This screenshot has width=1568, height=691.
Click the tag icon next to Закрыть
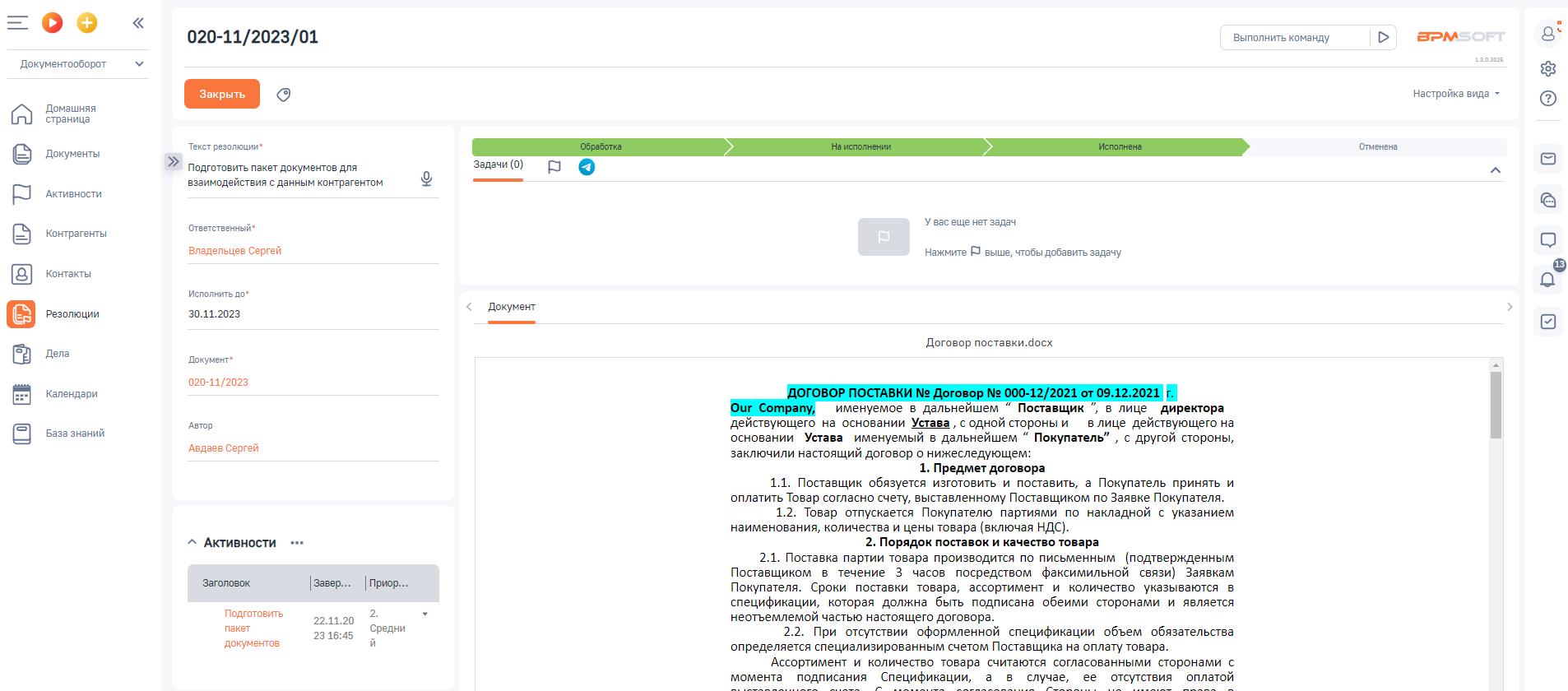284,95
